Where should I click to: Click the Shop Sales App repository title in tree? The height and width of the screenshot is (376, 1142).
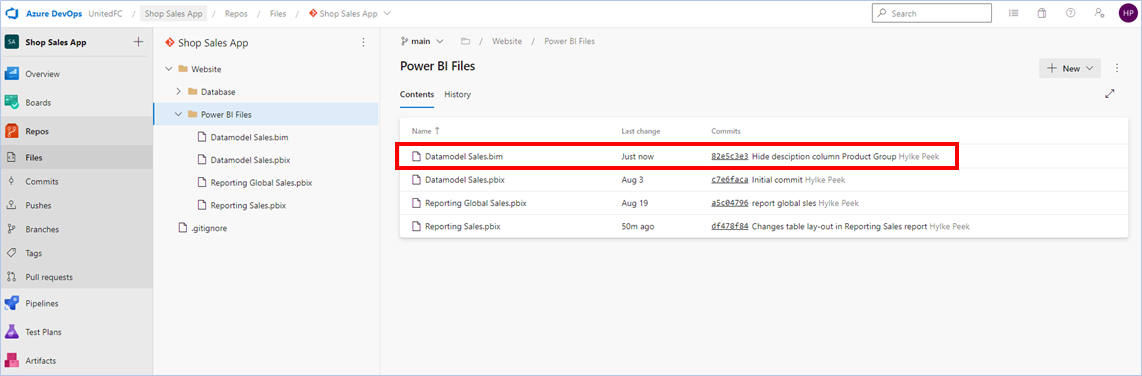(x=213, y=43)
